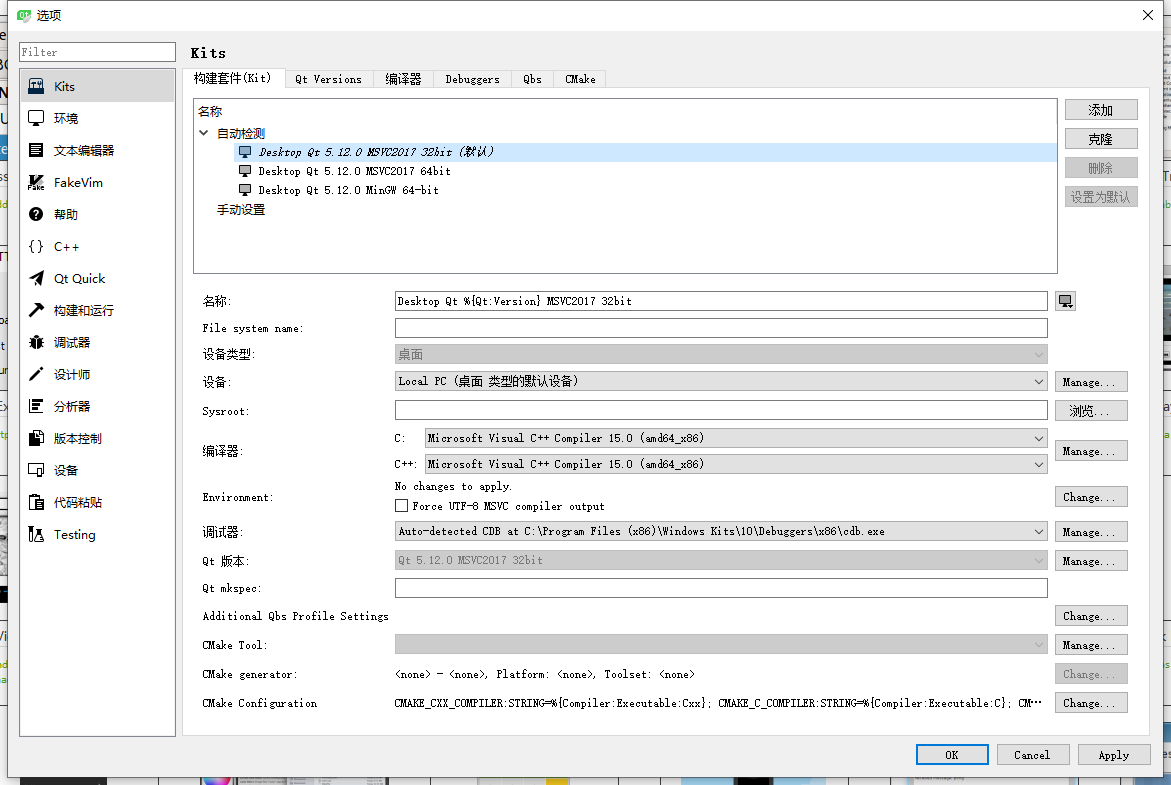Screen dimensions: 1171x785
Task: Click the Apply button
Action: pyautogui.click(x=1113, y=754)
